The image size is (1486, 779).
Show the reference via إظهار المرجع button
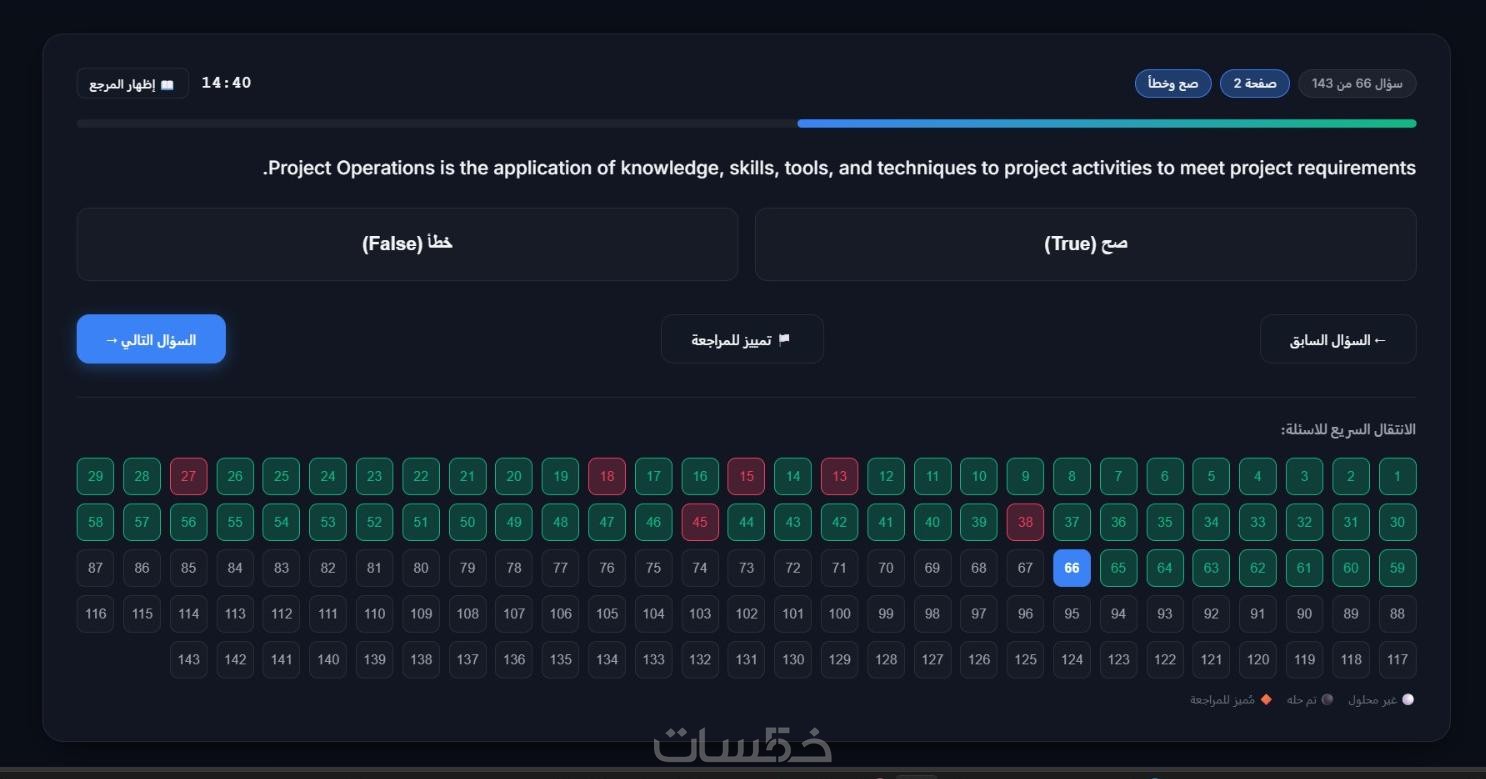tap(132, 83)
